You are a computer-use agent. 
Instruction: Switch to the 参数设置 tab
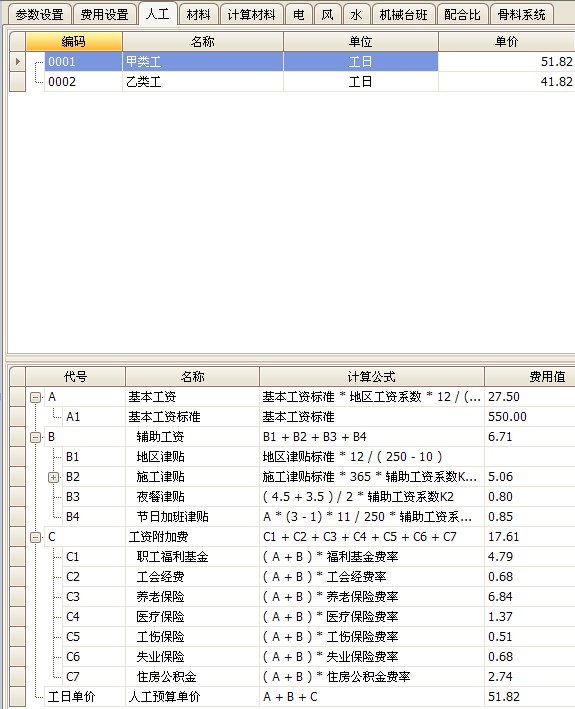40,14
